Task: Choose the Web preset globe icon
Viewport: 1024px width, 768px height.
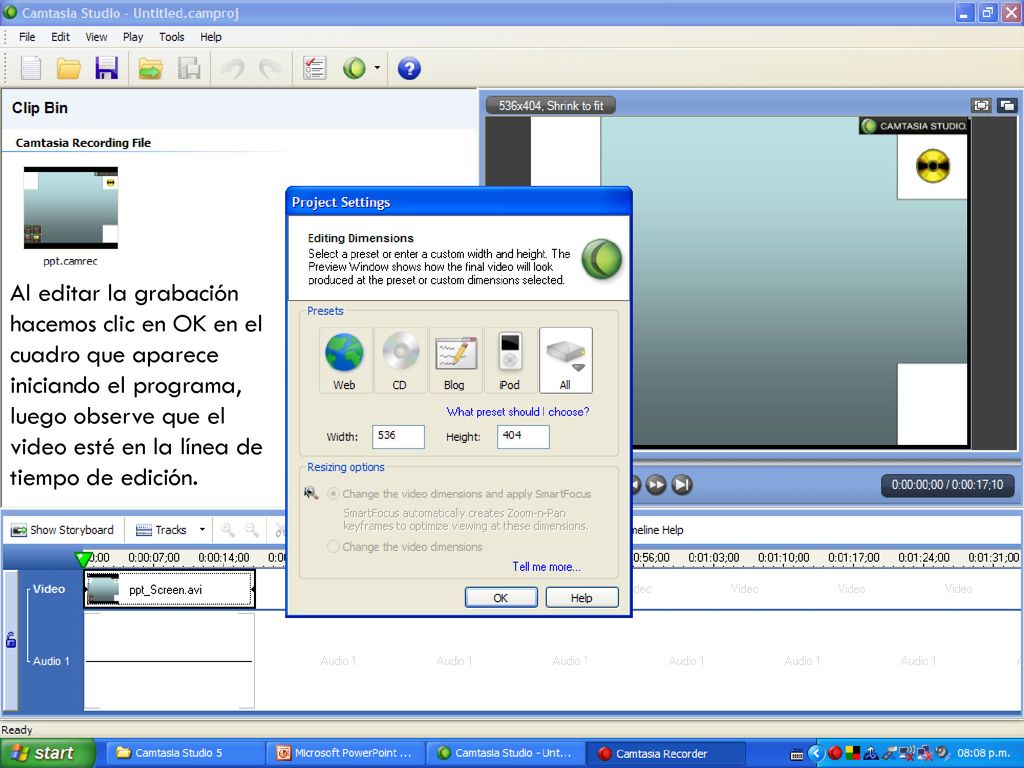Action: pos(344,360)
